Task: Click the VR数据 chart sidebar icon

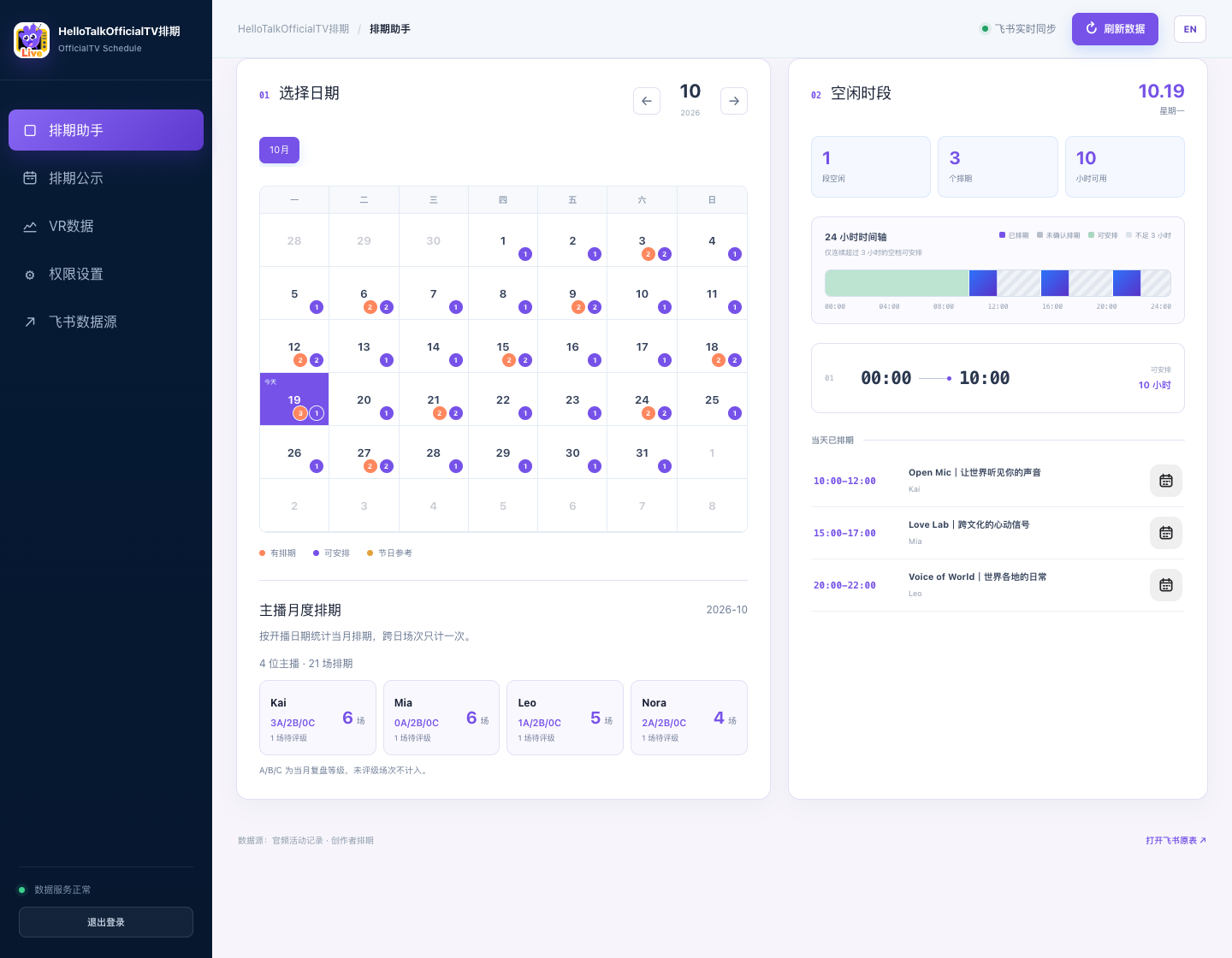Action: (x=30, y=226)
